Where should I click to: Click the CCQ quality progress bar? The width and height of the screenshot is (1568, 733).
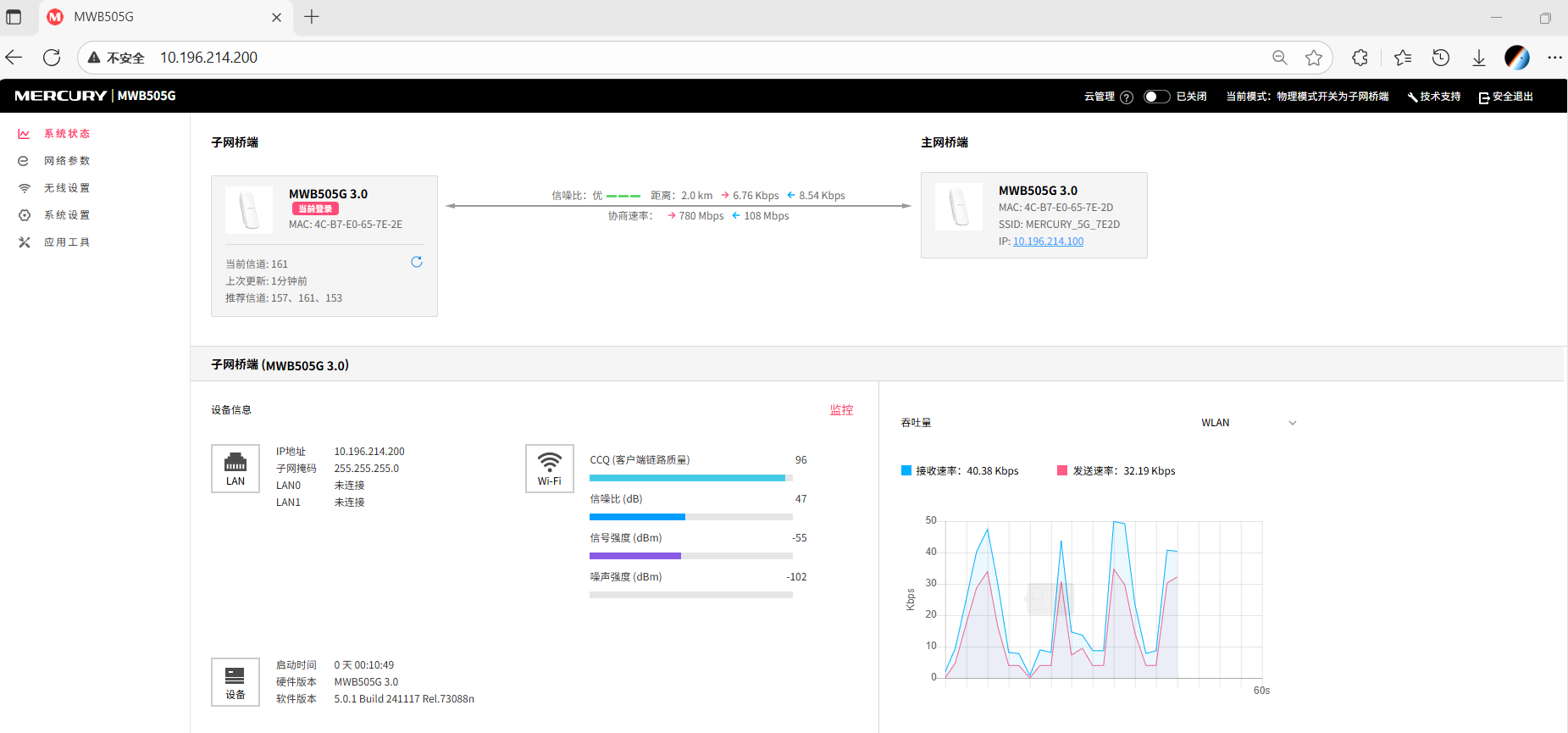(x=691, y=478)
